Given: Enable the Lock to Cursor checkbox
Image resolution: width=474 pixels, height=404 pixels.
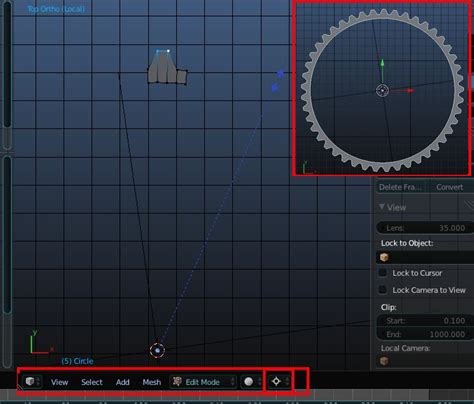Looking at the screenshot, I should coord(383,273).
